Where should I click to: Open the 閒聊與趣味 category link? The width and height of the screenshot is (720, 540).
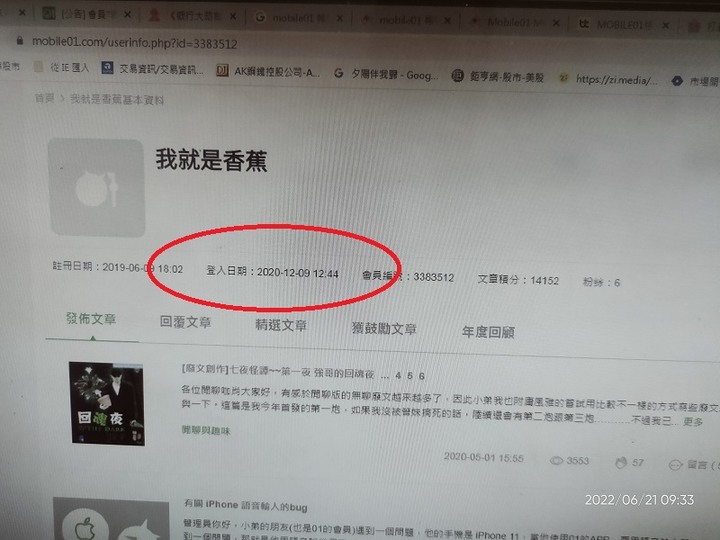206,430
